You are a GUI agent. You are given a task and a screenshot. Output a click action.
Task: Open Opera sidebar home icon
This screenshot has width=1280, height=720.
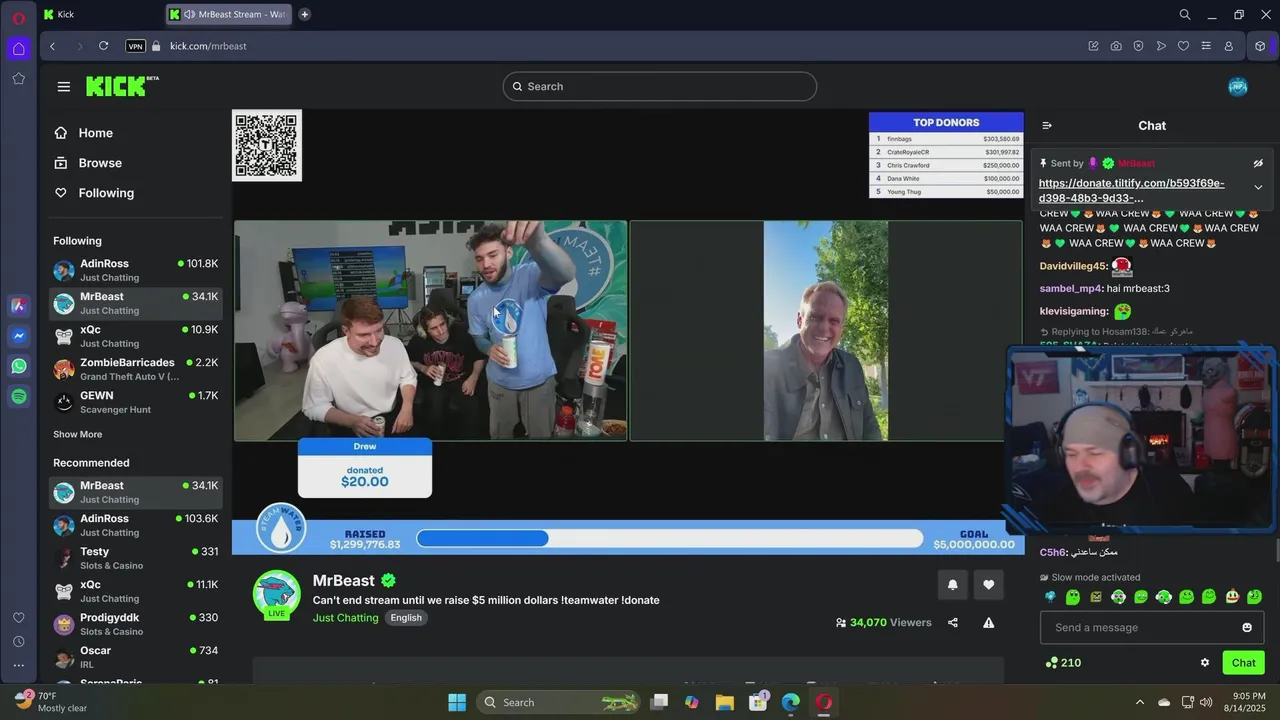pos(19,48)
